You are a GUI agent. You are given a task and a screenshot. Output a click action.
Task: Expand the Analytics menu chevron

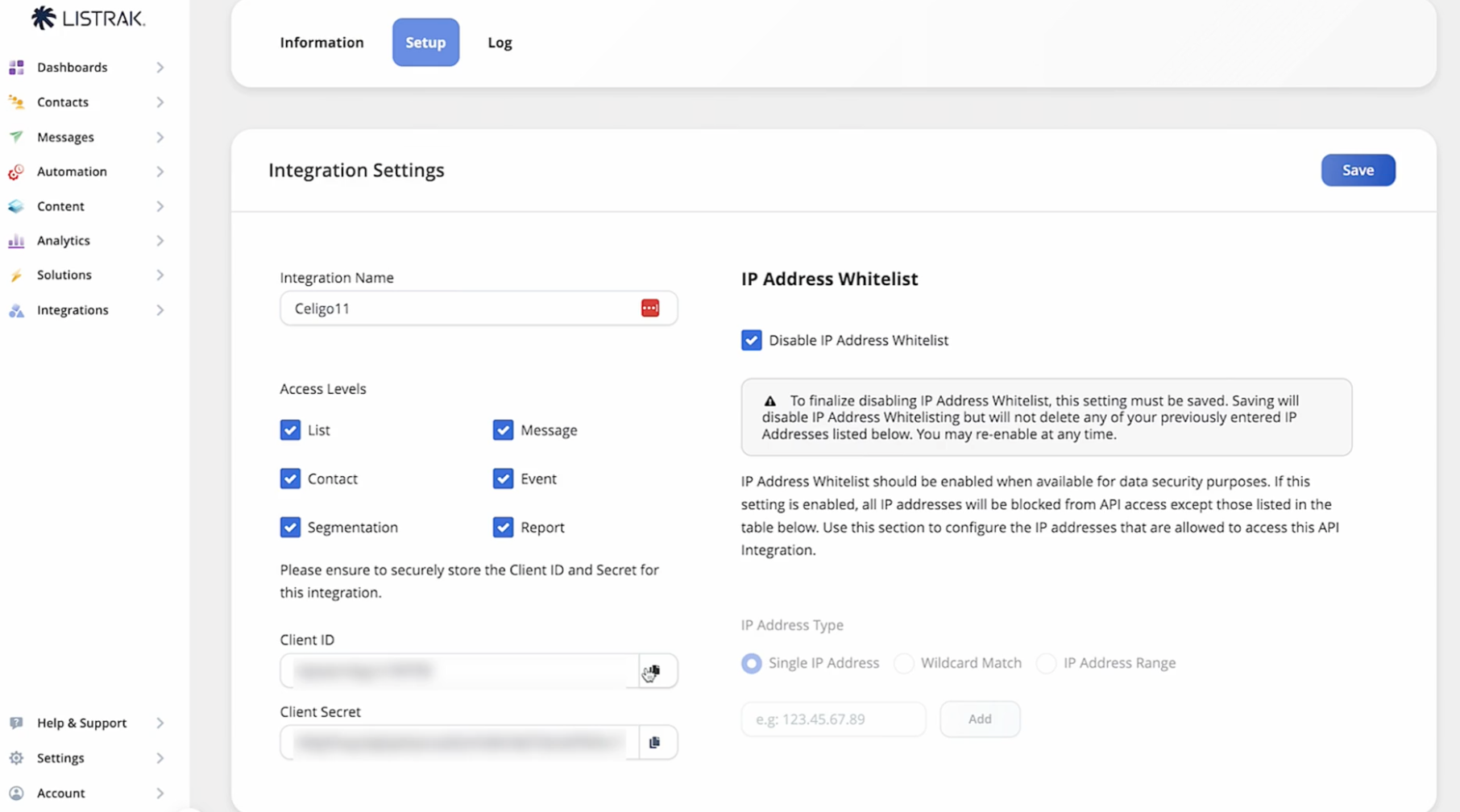(160, 241)
